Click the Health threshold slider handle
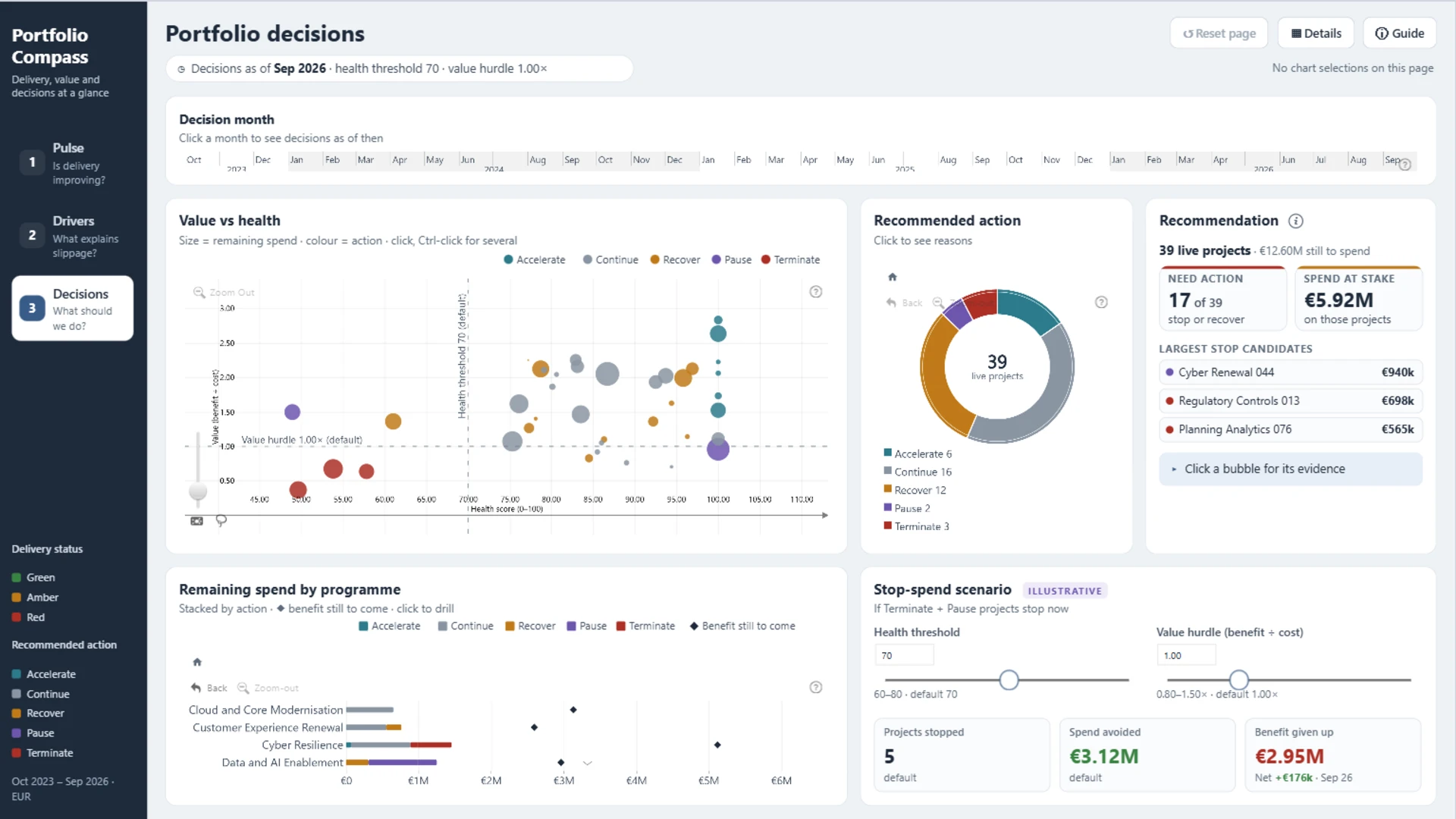The width and height of the screenshot is (1456, 819). click(x=1009, y=679)
